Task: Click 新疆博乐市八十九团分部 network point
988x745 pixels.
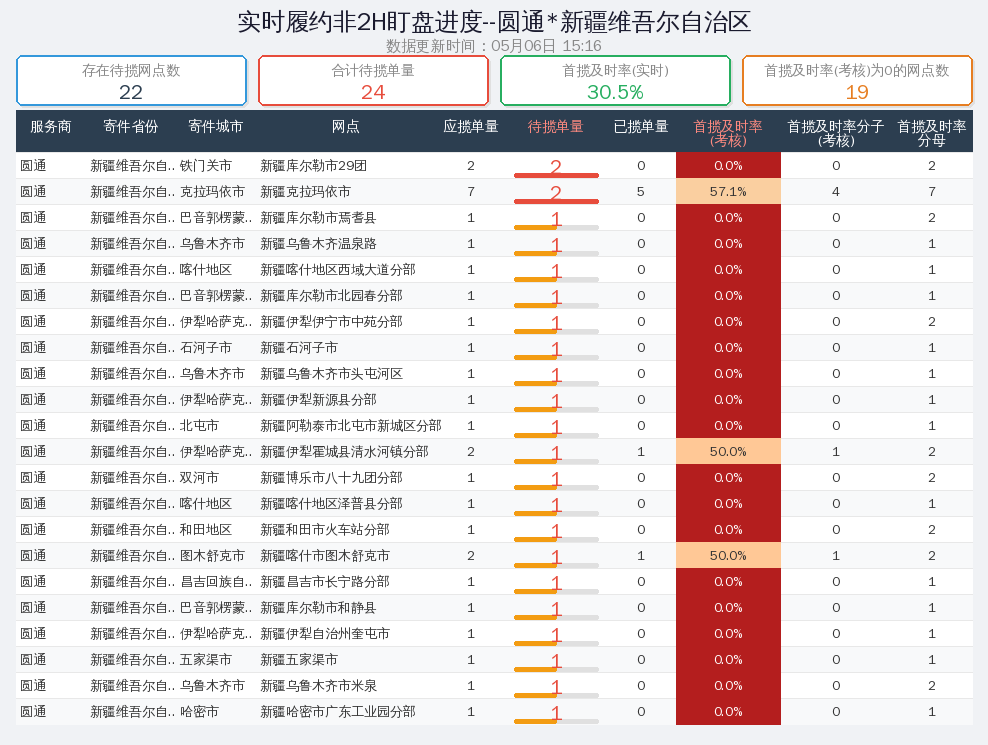Action: [x=331, y=478]
